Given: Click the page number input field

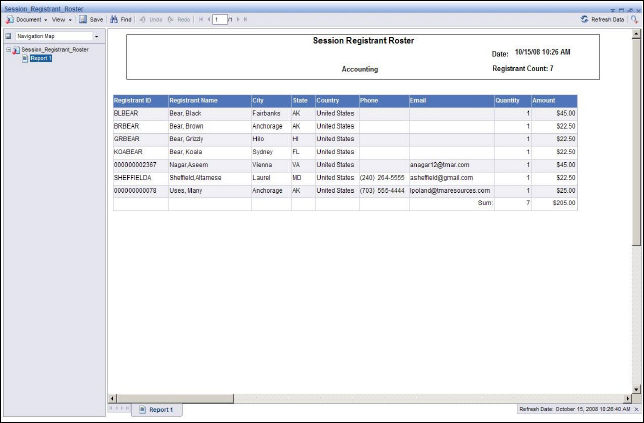Looking at the screenshot, I should [219, 19].
